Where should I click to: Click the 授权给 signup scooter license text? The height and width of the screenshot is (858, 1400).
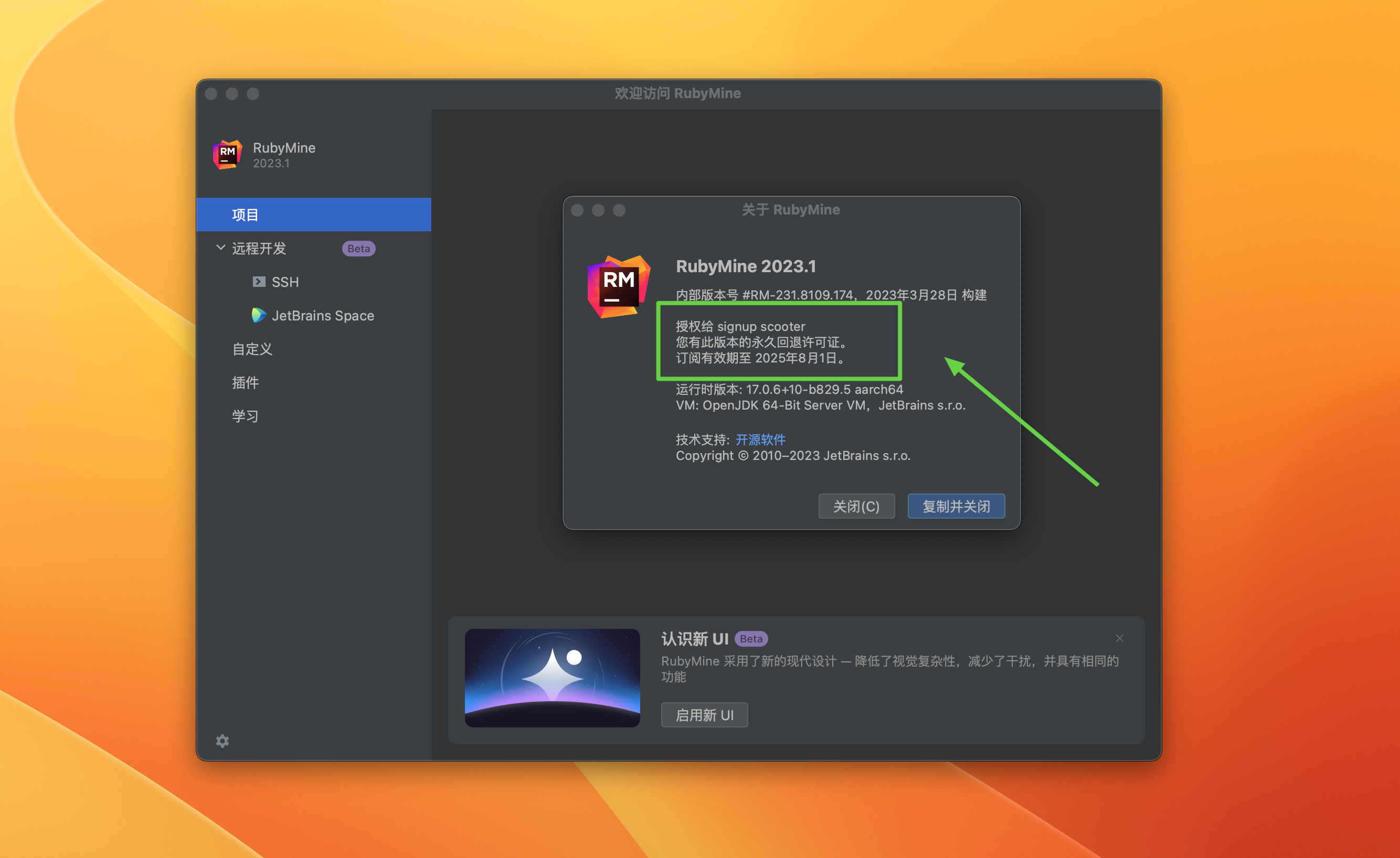pyautogui.click(x=740, y=327)
